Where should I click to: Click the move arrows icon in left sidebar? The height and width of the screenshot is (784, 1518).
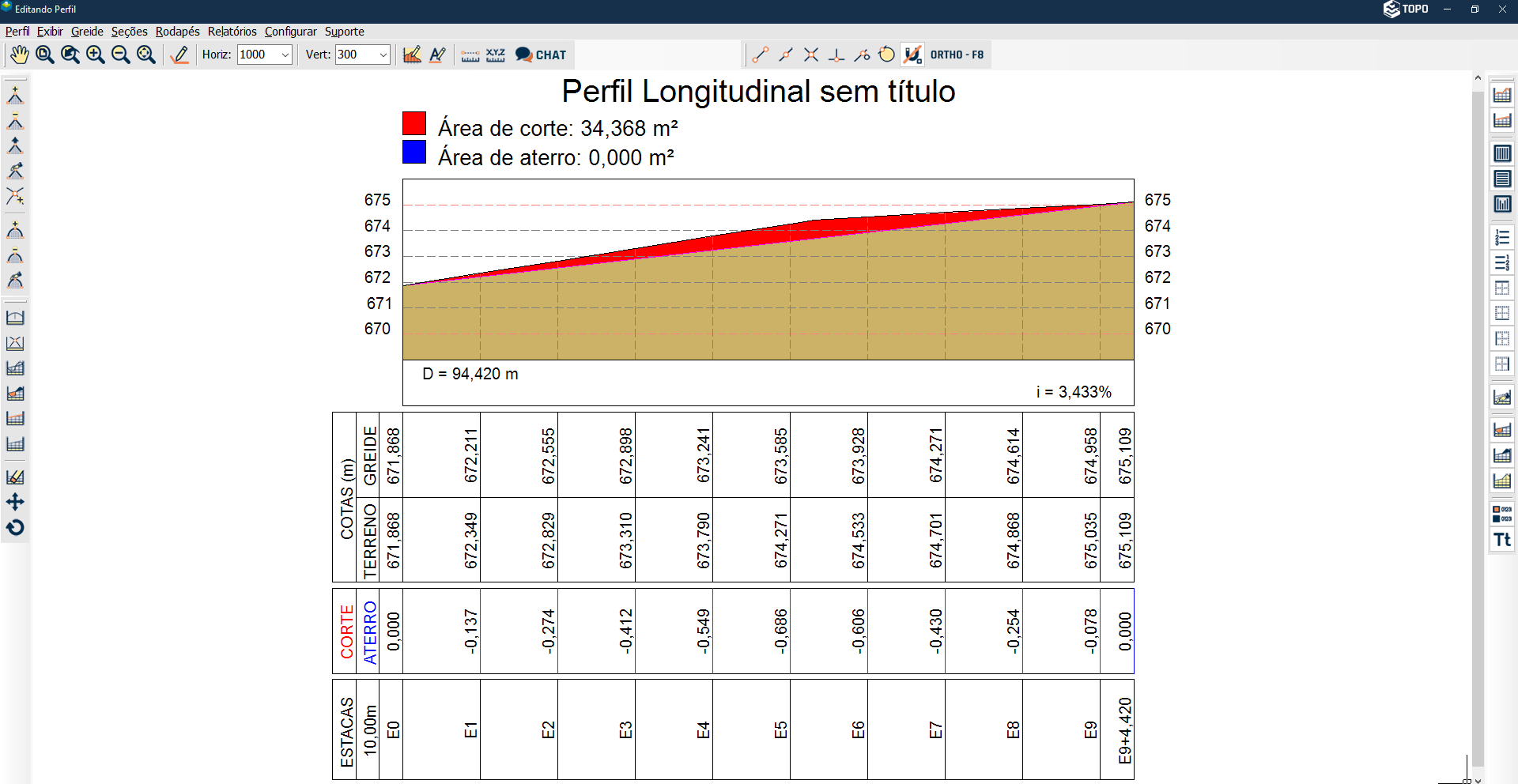[15, 503]
